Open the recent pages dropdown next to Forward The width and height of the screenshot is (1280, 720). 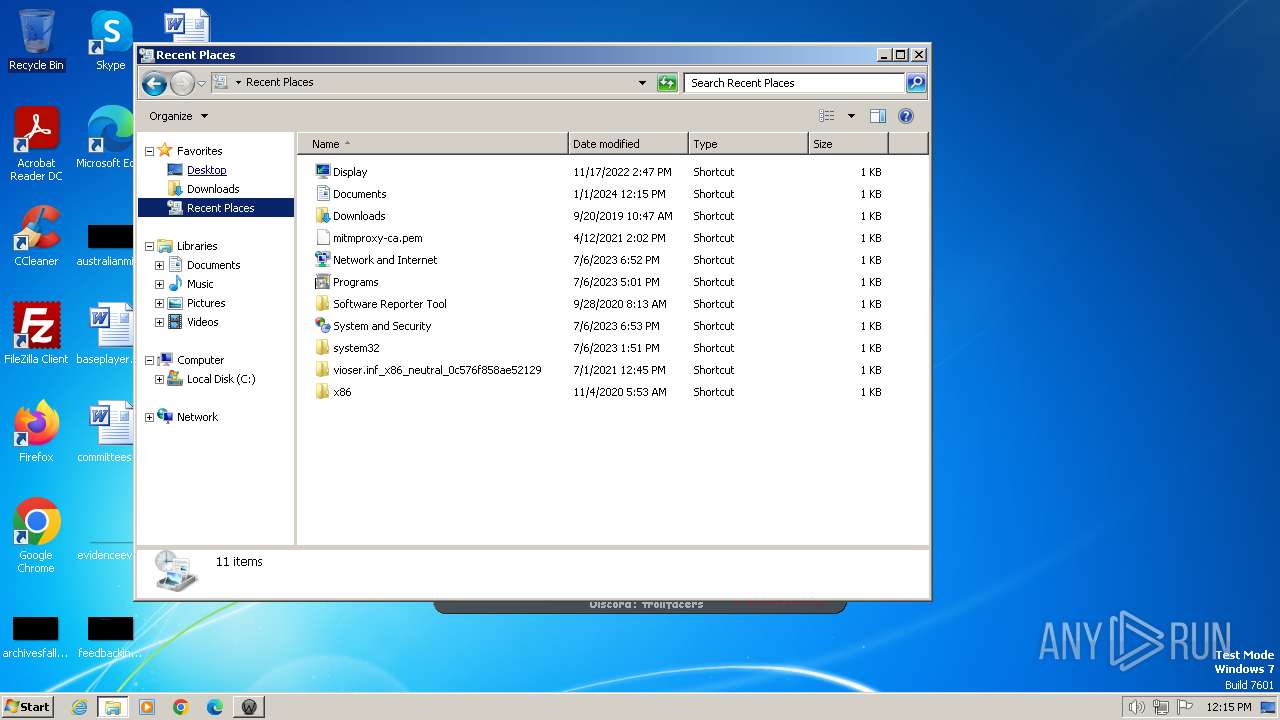[x=201, y=83]
